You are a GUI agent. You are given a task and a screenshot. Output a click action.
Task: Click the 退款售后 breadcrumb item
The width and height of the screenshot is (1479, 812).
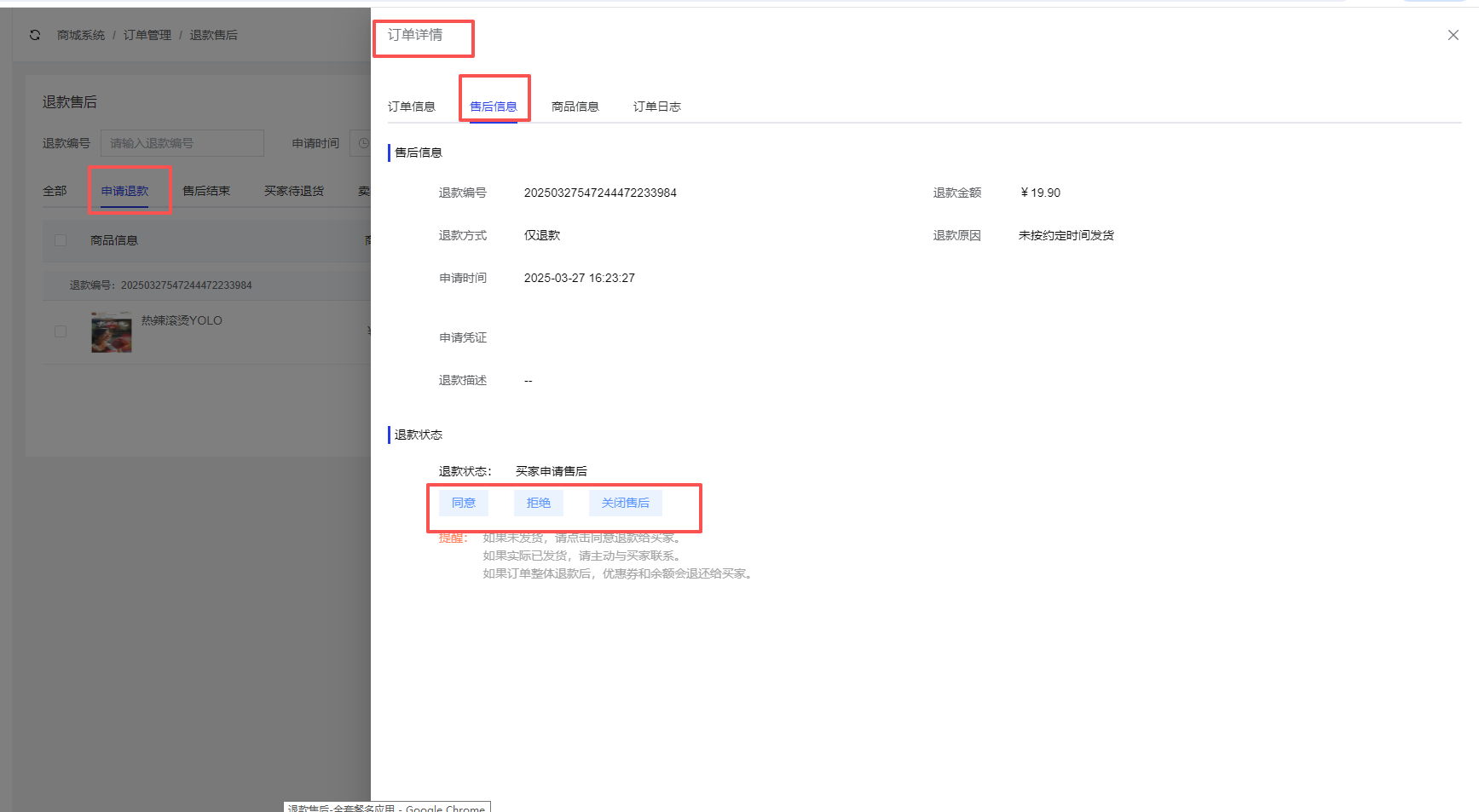pos(214,35)
